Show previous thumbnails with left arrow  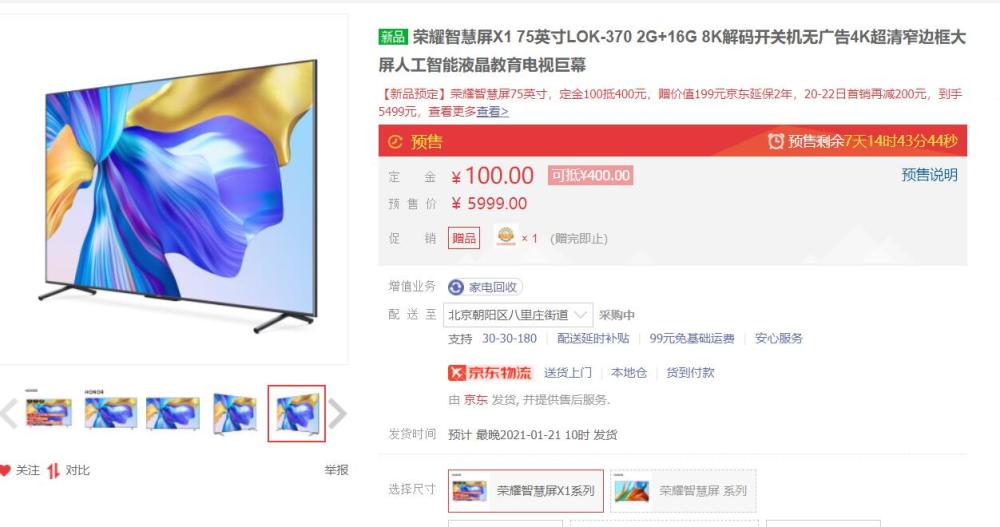[8, 413]
